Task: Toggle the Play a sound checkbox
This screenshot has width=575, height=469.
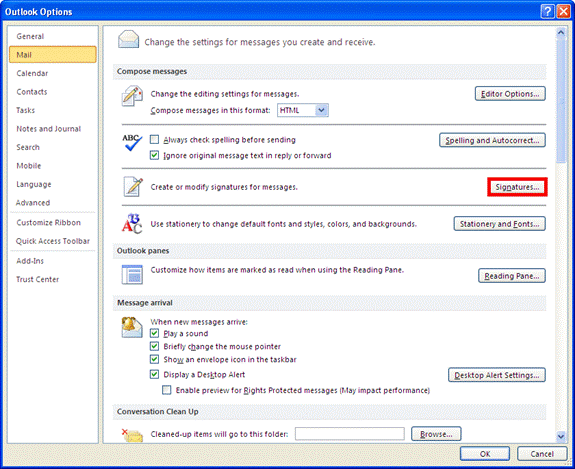Action: pos(154,333)
